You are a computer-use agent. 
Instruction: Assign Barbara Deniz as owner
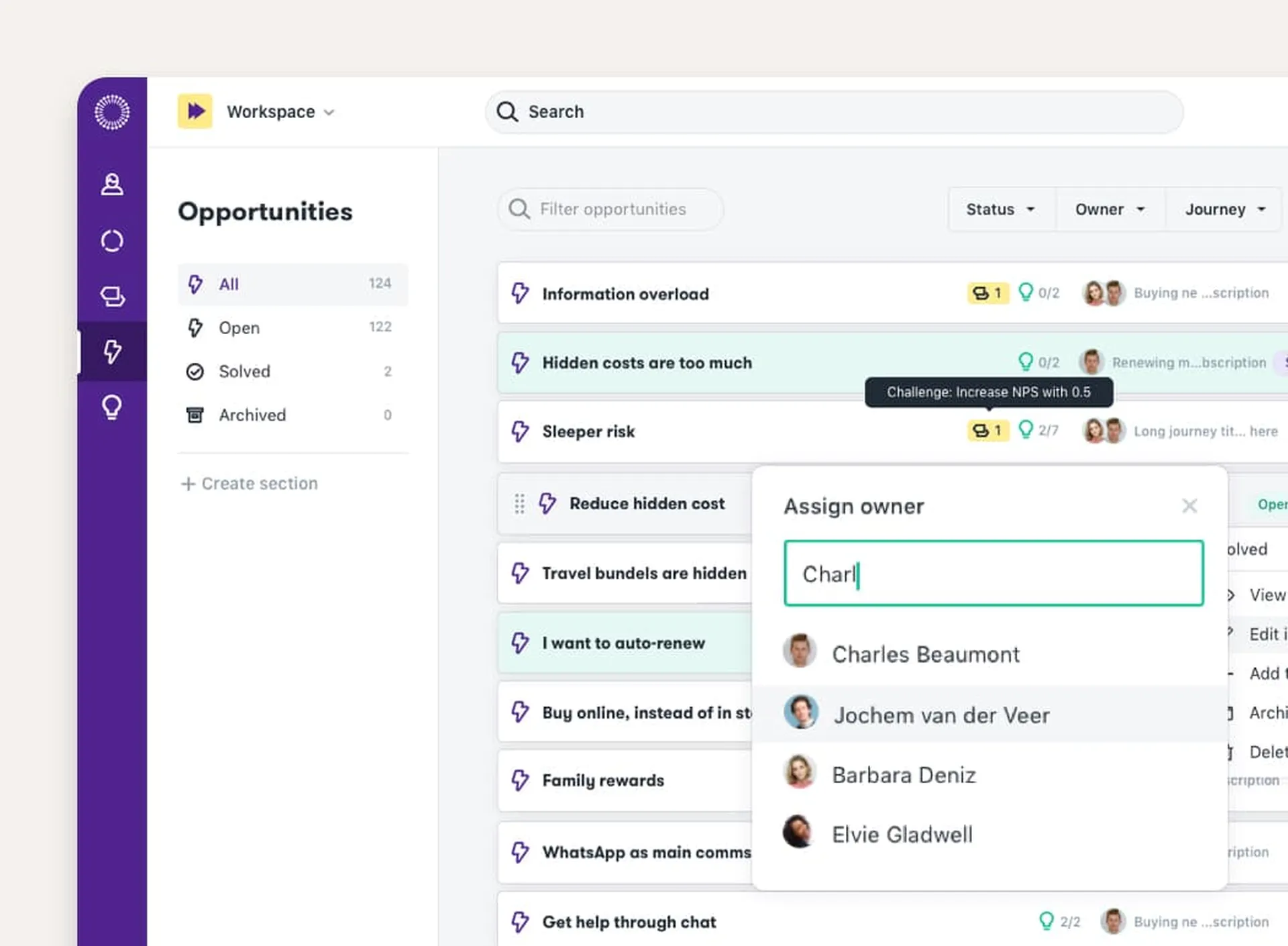[x=990, y=775]
